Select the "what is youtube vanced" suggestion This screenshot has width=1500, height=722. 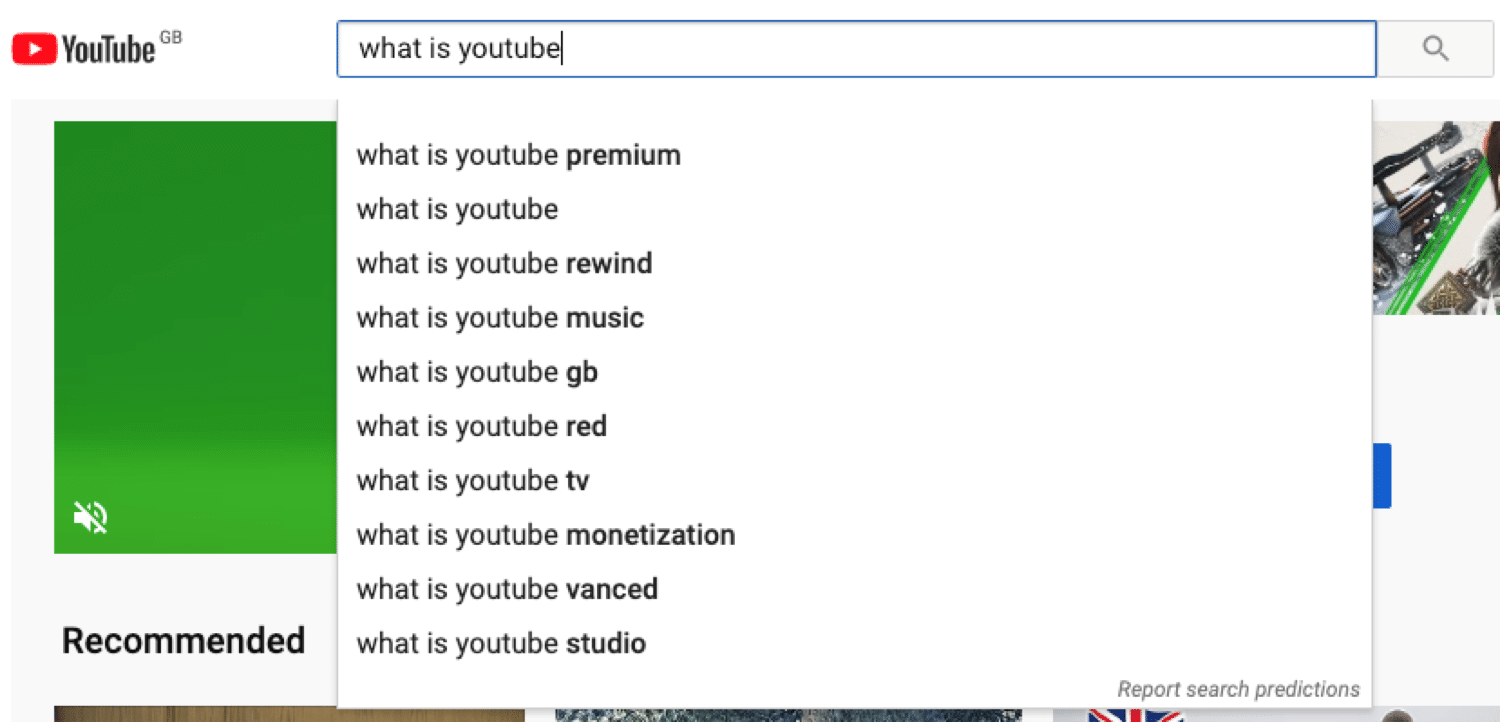[x=507, y=589]
